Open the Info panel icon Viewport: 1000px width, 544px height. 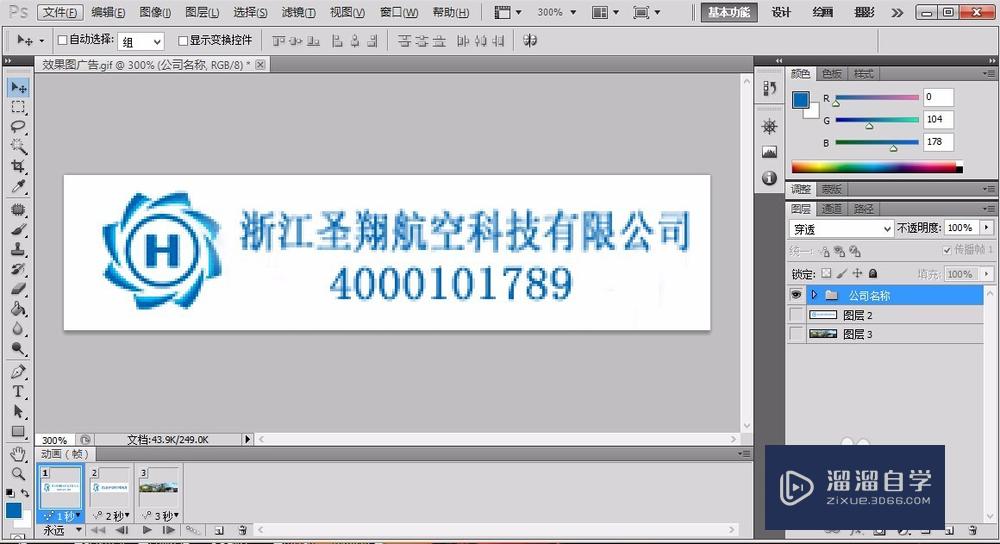(769, 177)
